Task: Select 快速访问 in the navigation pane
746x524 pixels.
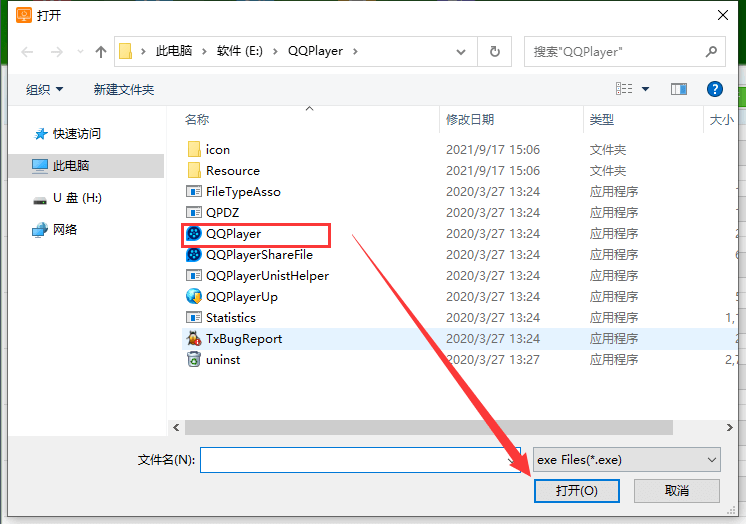Action: coord(77,134)
